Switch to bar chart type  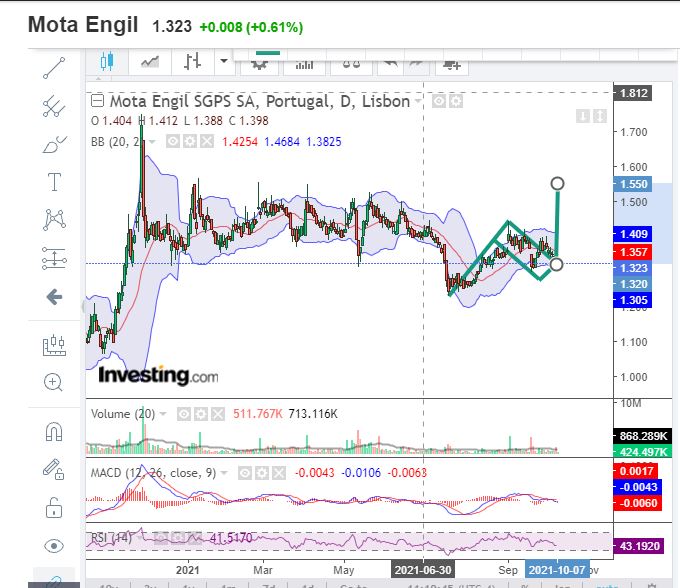point(193,62)
